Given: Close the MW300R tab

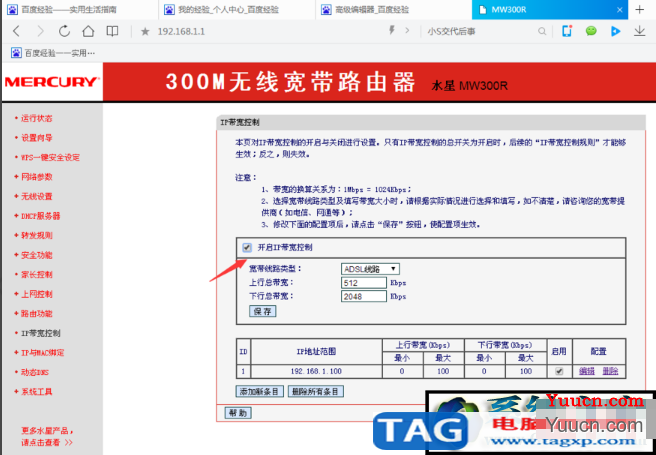Looking at the screenshot, I should (x=620, y=10).
